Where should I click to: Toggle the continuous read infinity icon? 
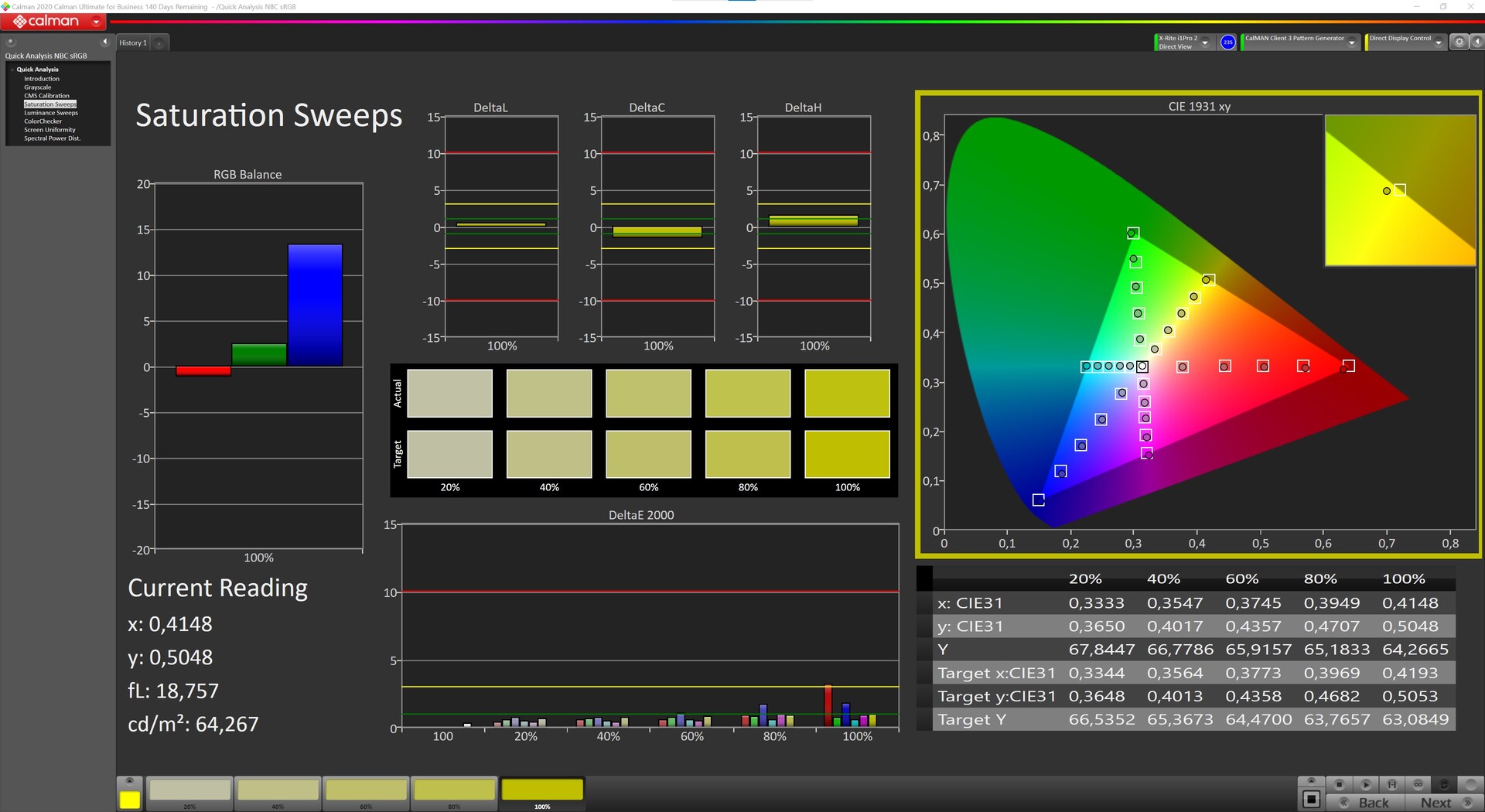[1418, 784]
